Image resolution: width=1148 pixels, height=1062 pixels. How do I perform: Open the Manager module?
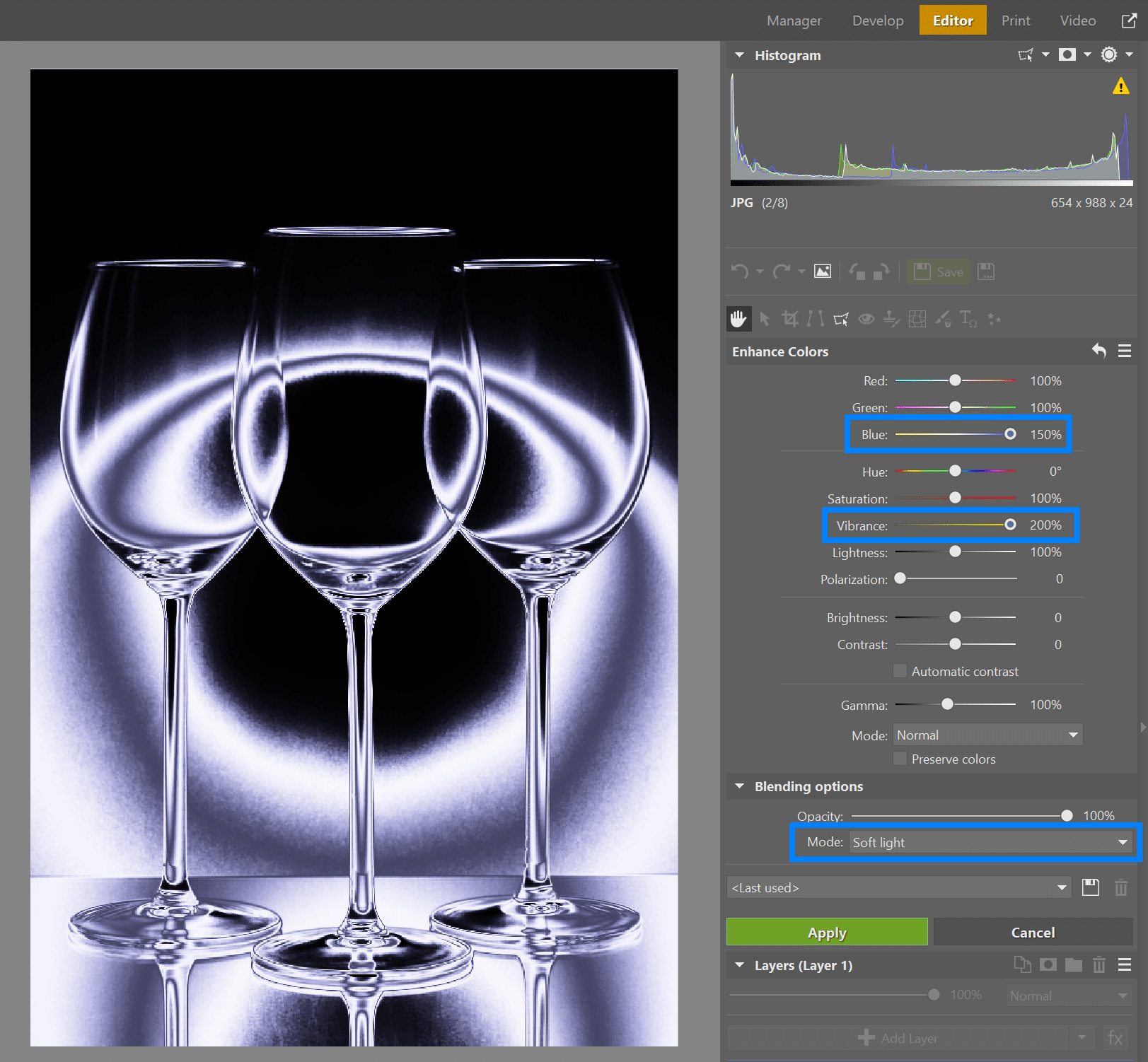[794, 20]
